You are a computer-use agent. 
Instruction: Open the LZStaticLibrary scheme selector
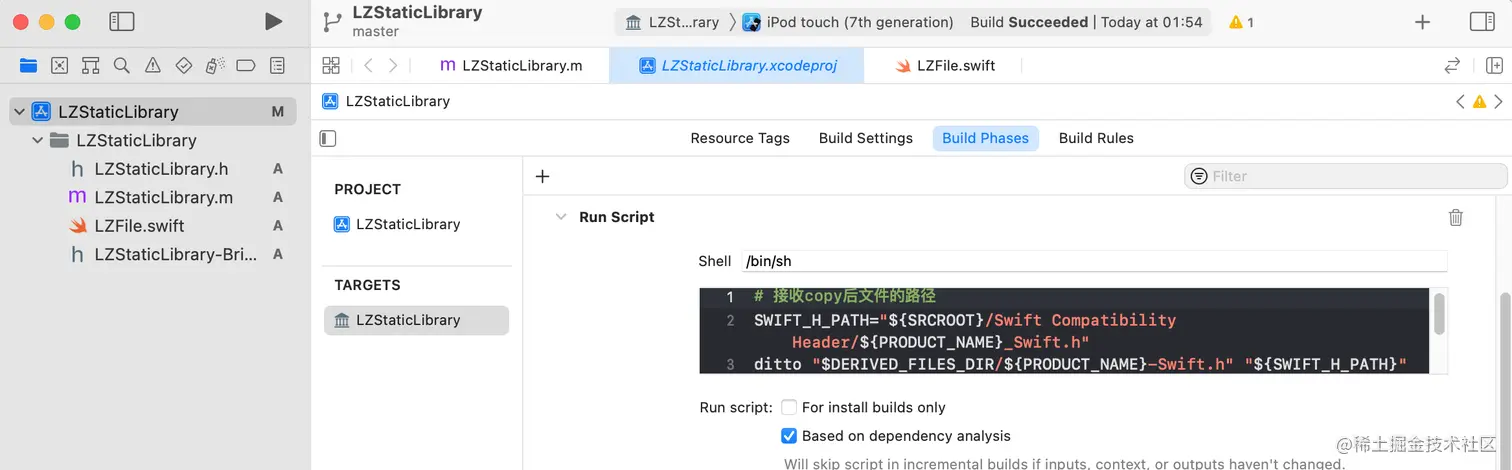point(672,22)
